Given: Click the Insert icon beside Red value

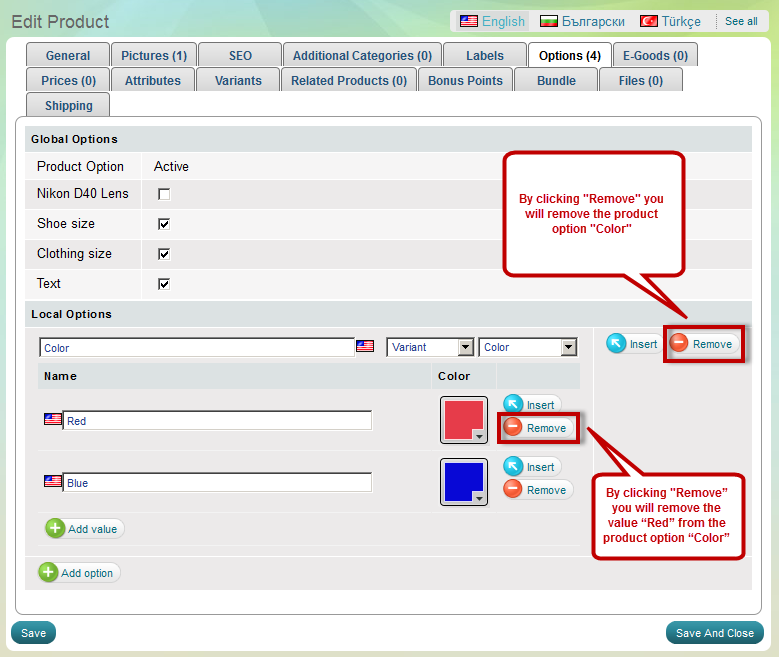Looking at the screenshot, I should point(513,405).
